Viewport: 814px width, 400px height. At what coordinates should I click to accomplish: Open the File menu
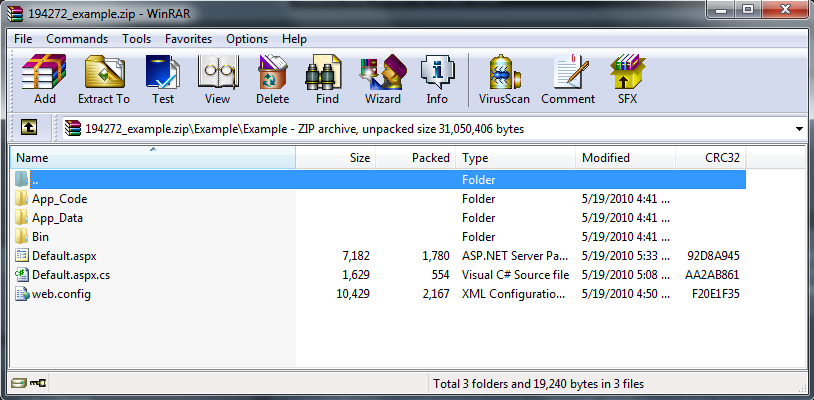pos(23,39)
